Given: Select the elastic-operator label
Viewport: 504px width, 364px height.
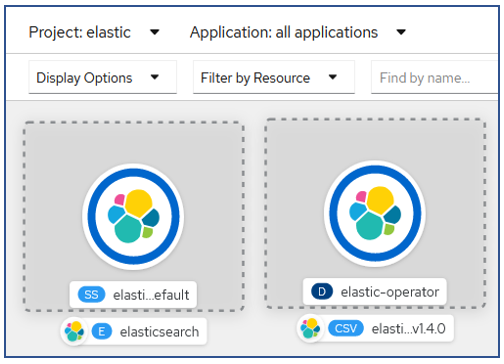Looking at the screenshot, I should pos(390,292).
